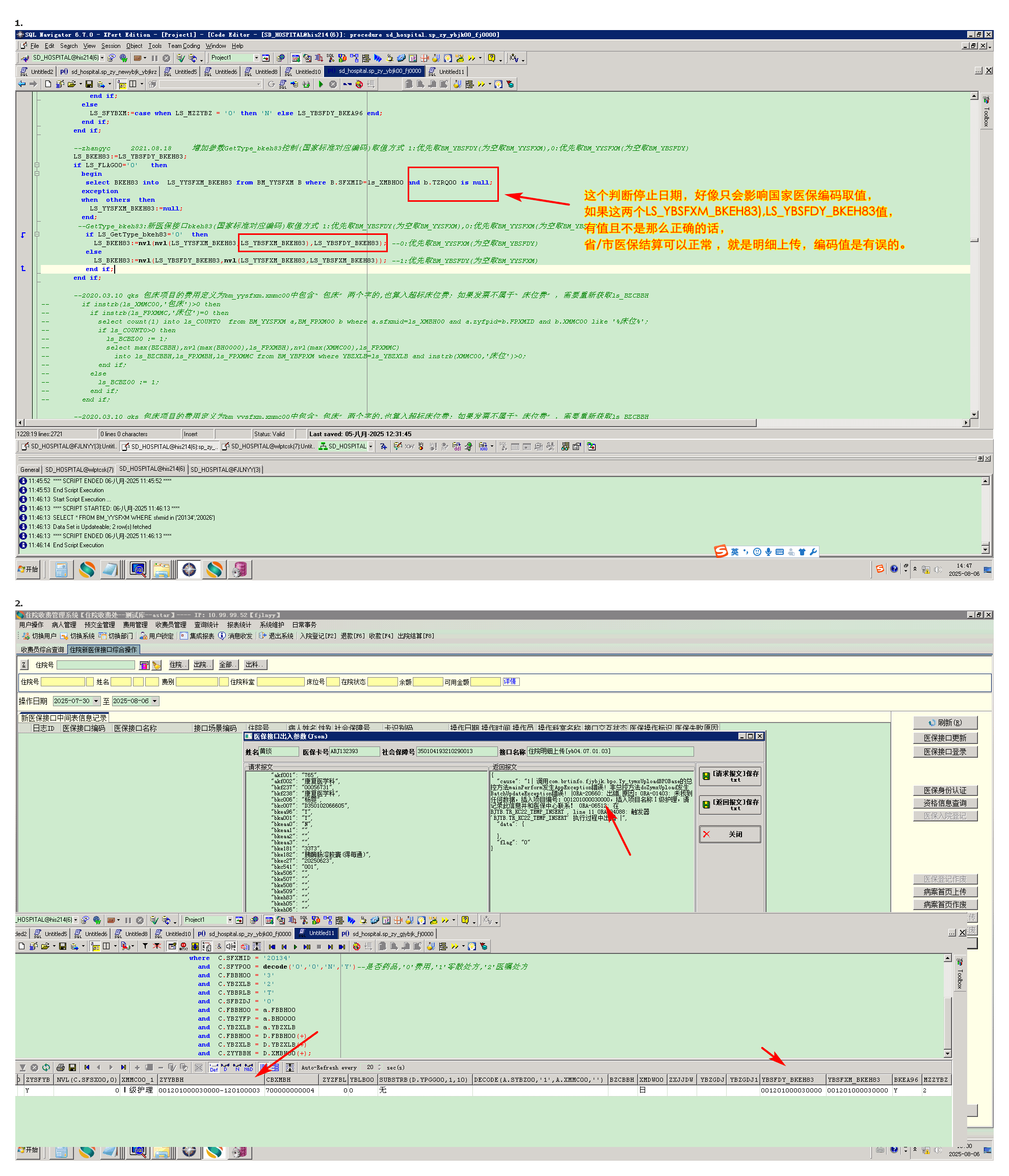Click the 关闭 button in Json dialog

pyautogui.click(x=729, y=834)
